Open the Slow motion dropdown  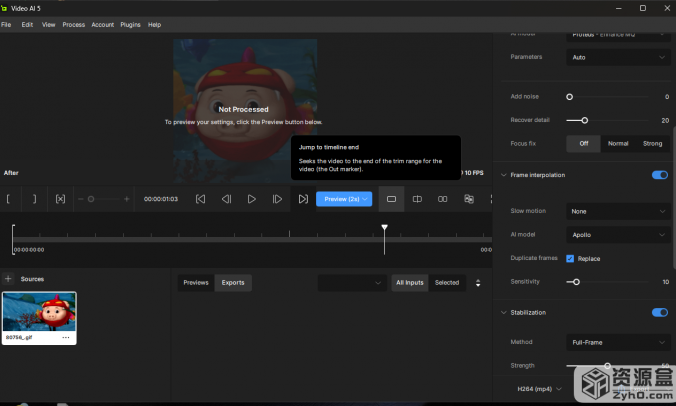pos(617,211)
